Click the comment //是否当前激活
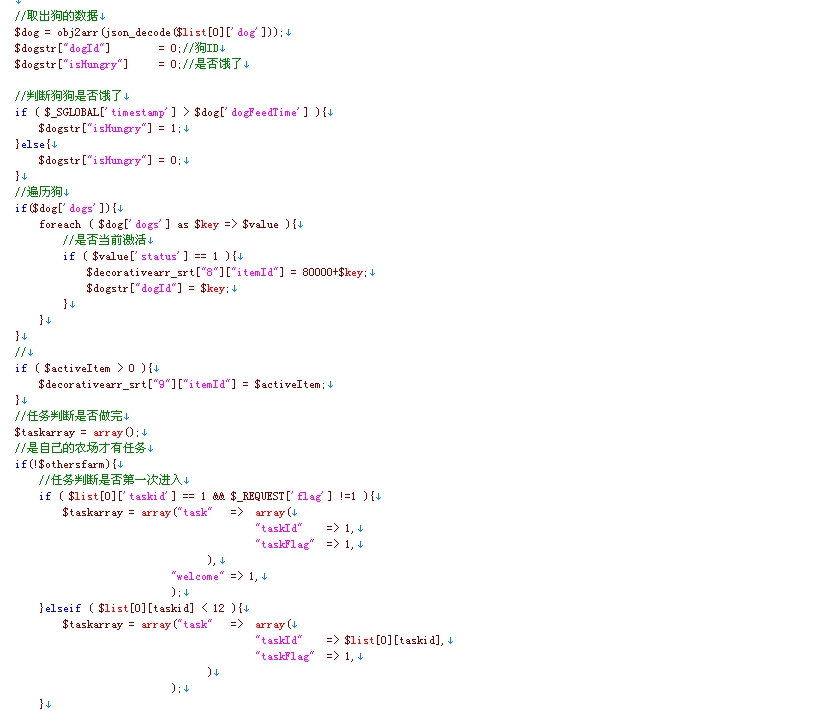The height and width of the screenshot is (711, 813). (x=108, y=240)
